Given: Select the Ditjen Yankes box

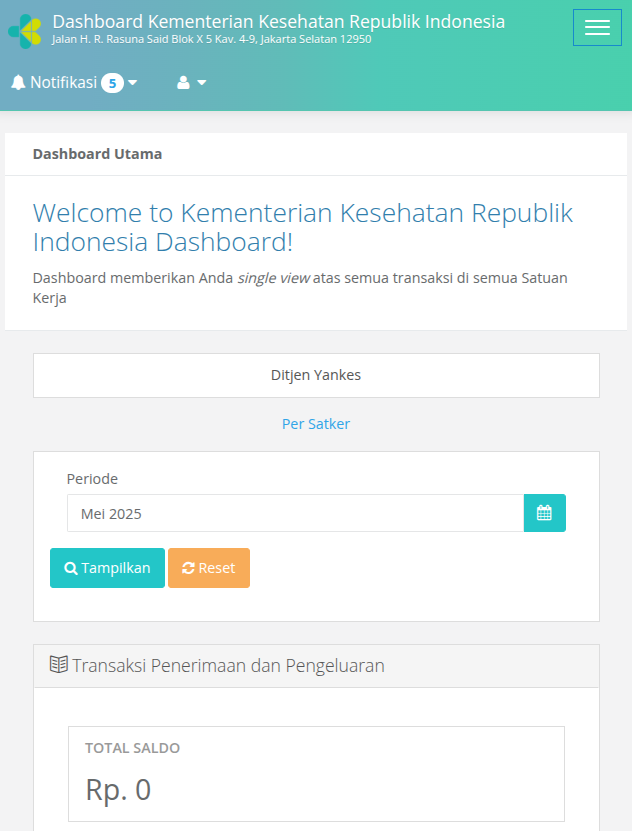Looking at the screenshot, I should 316,375.
